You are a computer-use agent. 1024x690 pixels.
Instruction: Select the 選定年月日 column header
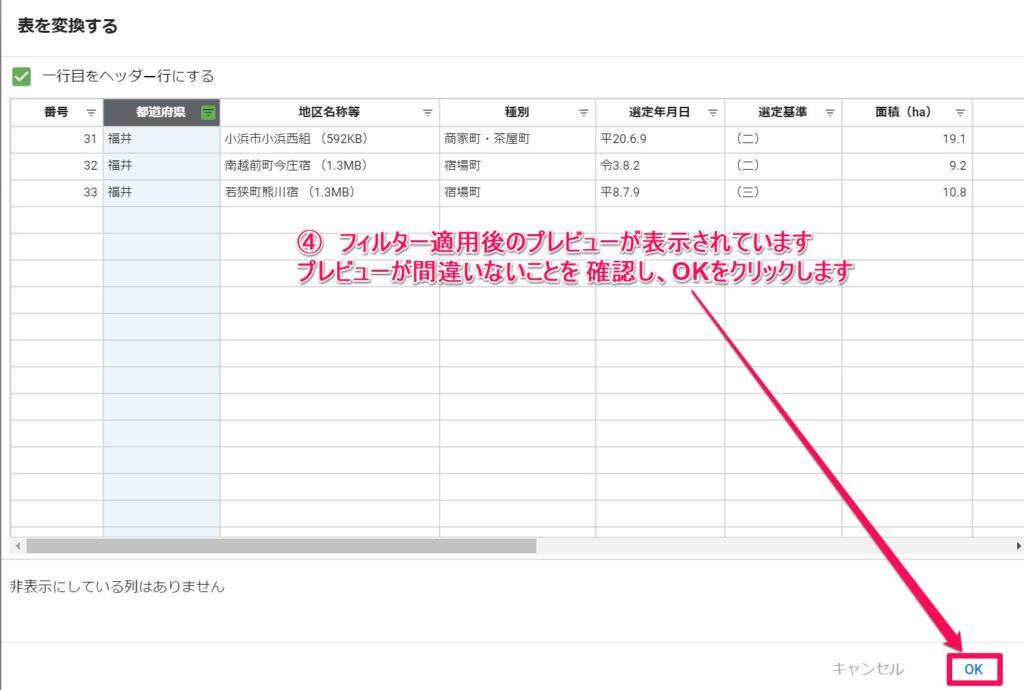click(660, 112)
